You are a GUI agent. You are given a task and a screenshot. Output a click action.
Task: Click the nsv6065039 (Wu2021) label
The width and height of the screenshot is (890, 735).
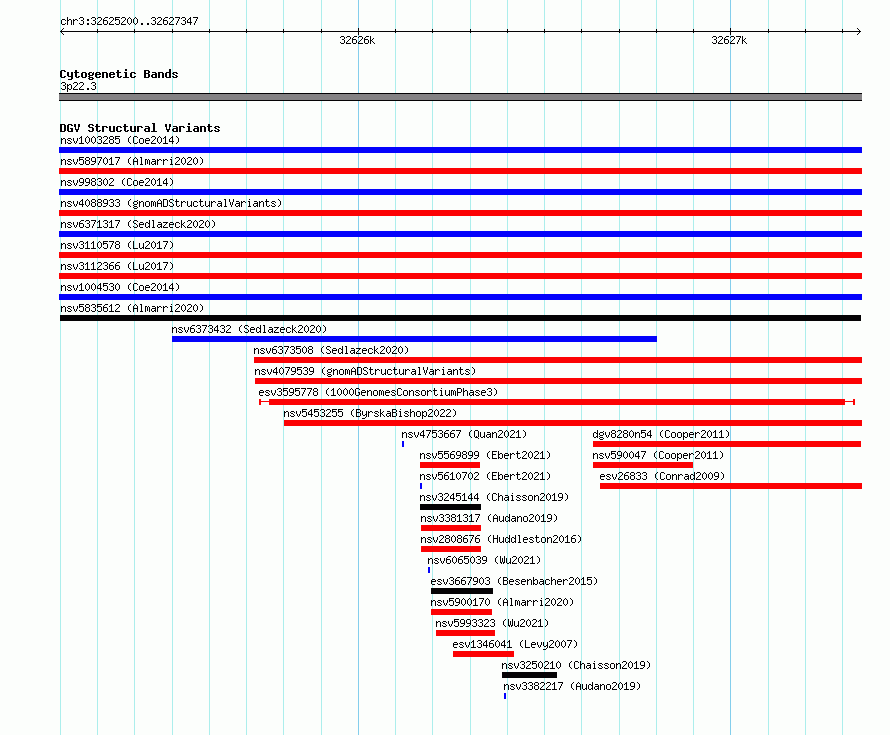coord(484,560)
